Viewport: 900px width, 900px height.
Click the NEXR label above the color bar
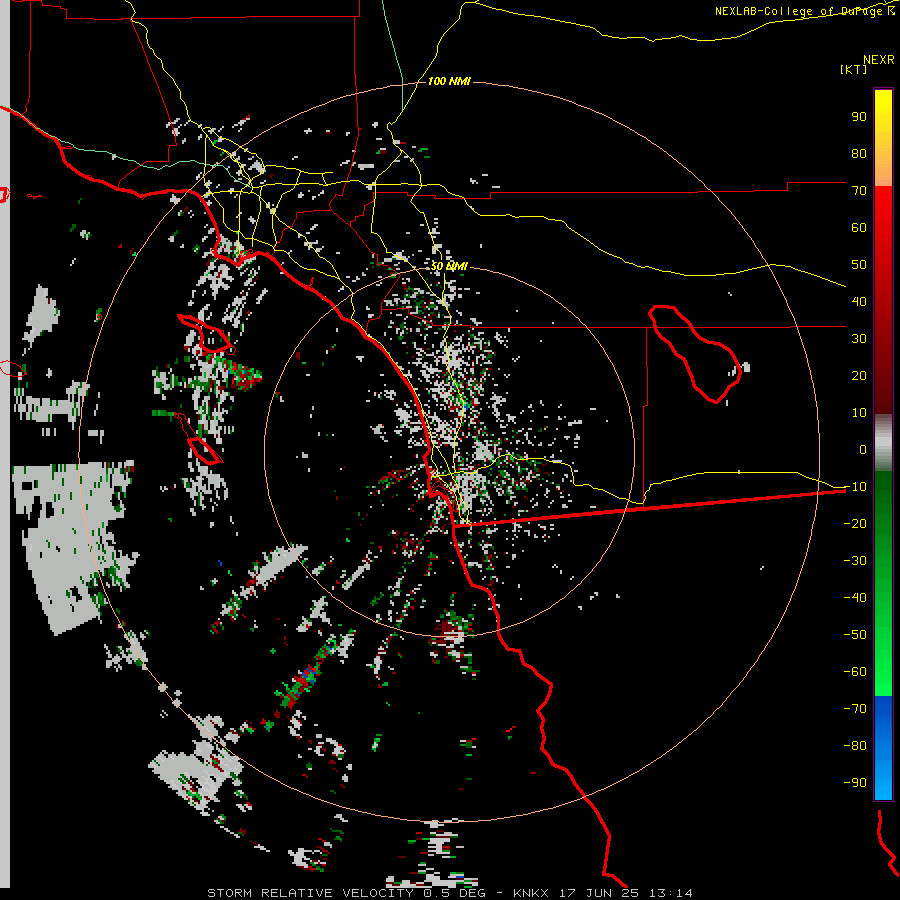tap(879, 59)
